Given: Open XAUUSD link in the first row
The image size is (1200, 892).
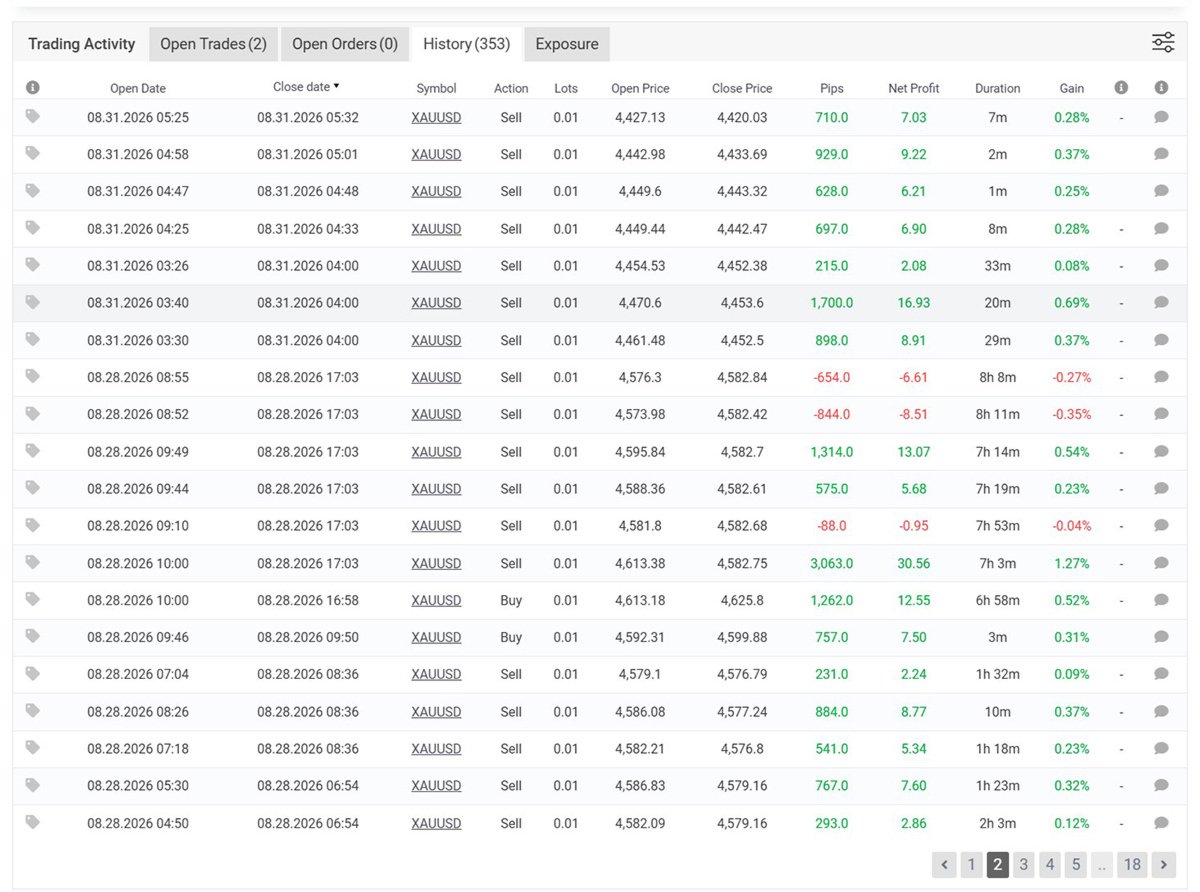Looking at the screenshot, I should click(x=436, y=117).
